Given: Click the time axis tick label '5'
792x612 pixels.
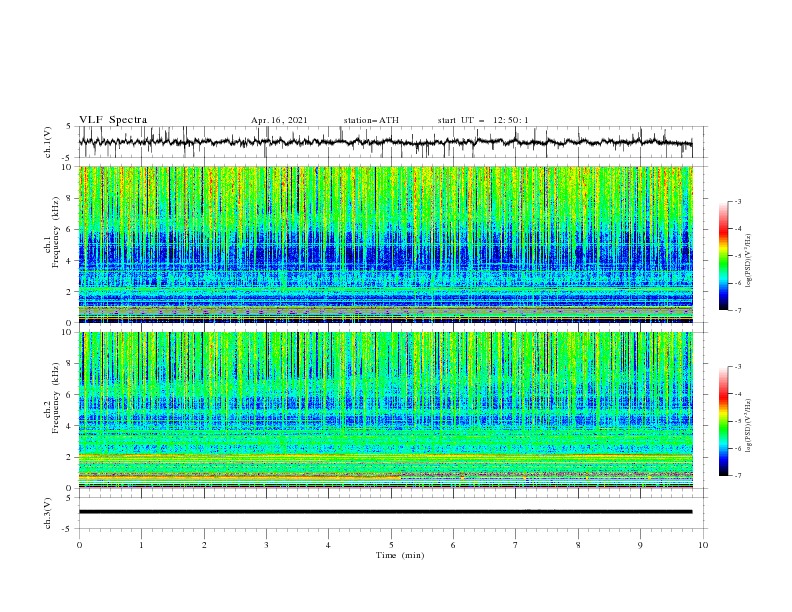Looking at the screenshot, I should pos(391,545).
